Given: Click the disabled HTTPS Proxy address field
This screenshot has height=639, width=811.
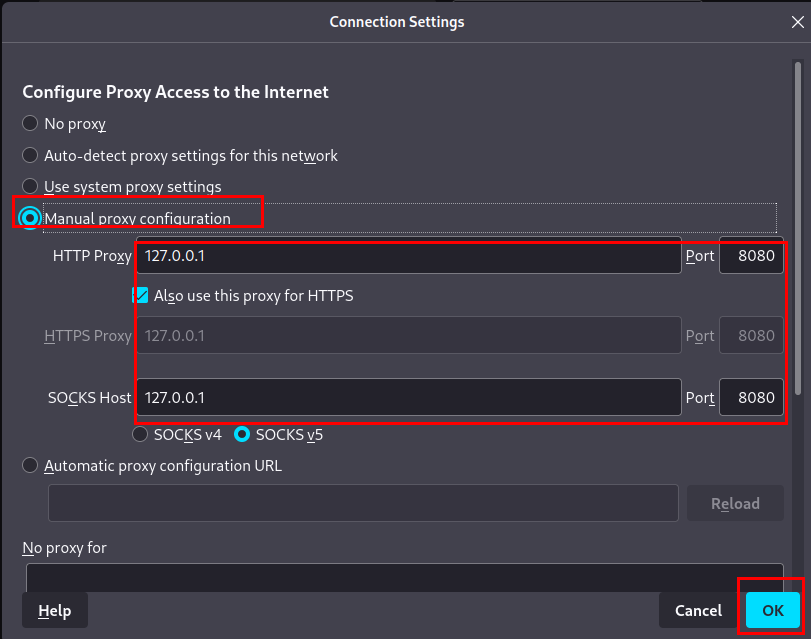Looking at the screenshot, I should pyautogui.click(x=408, y=335).
